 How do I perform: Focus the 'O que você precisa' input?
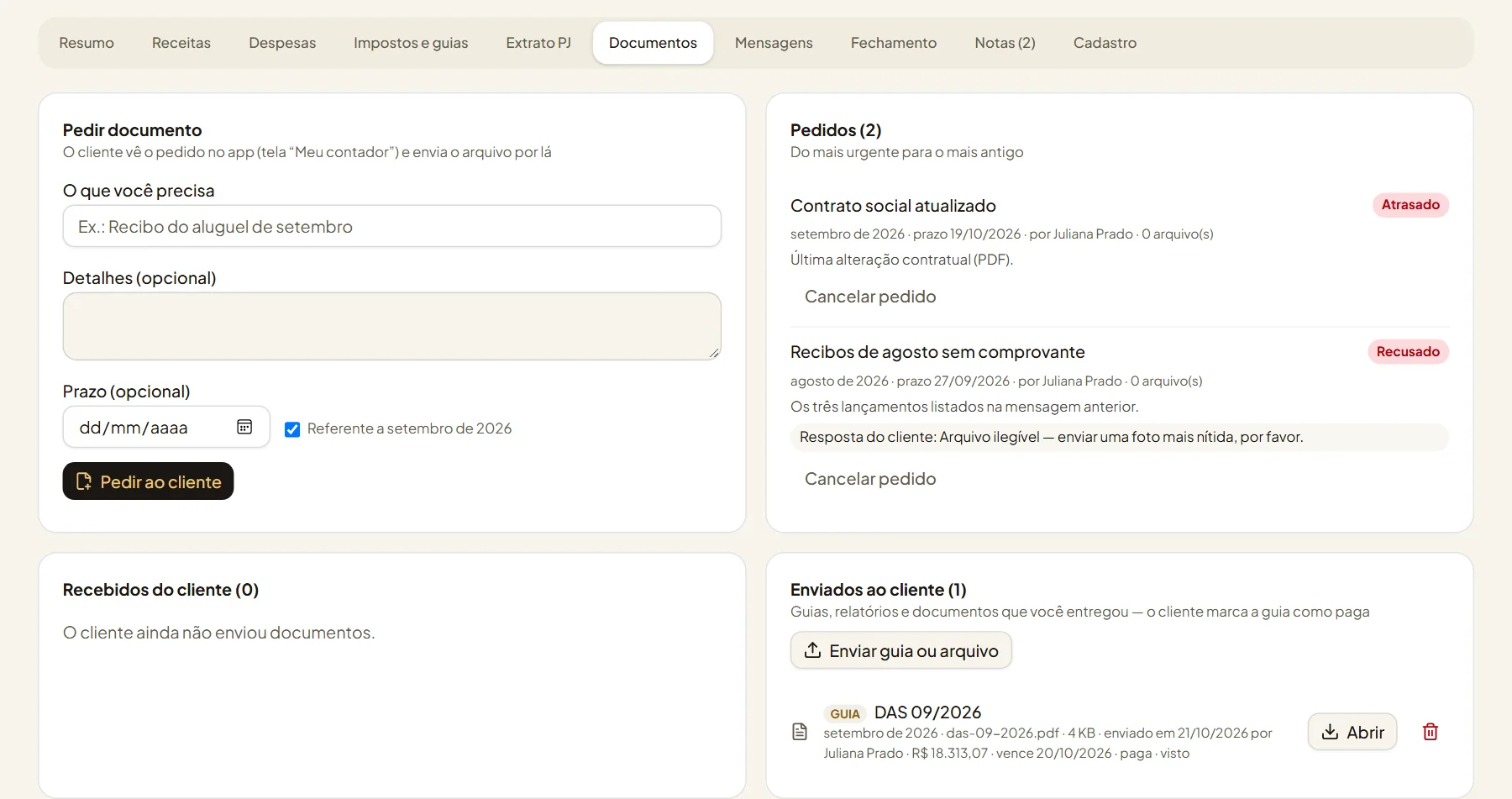pos(392,226)
